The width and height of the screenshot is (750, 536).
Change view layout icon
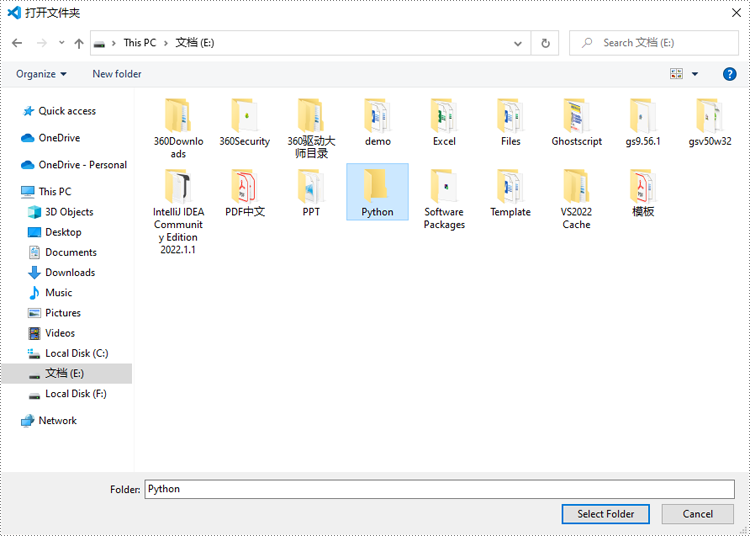point(676,74)
